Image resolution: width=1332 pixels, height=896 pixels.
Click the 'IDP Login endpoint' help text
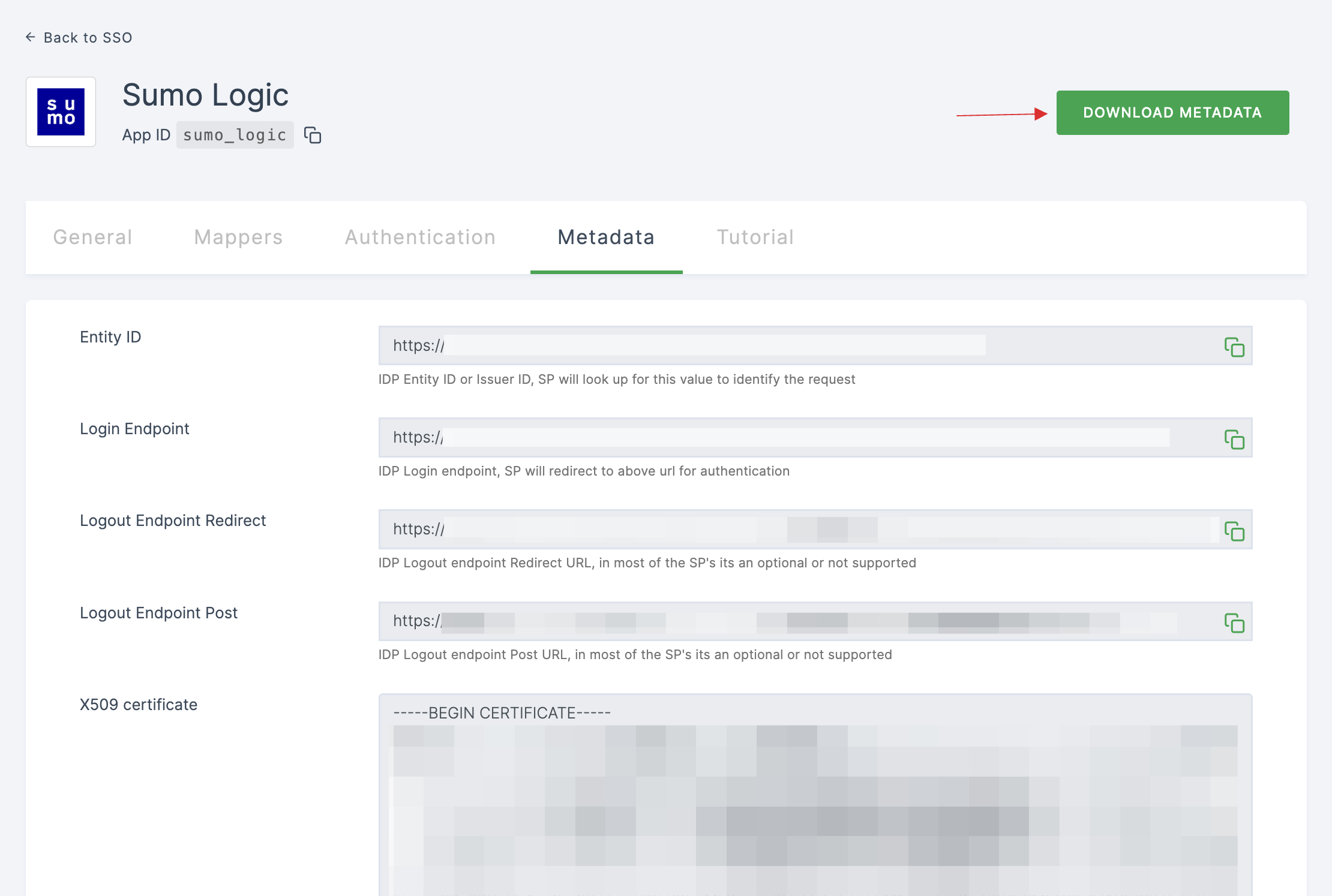point(584,471)
